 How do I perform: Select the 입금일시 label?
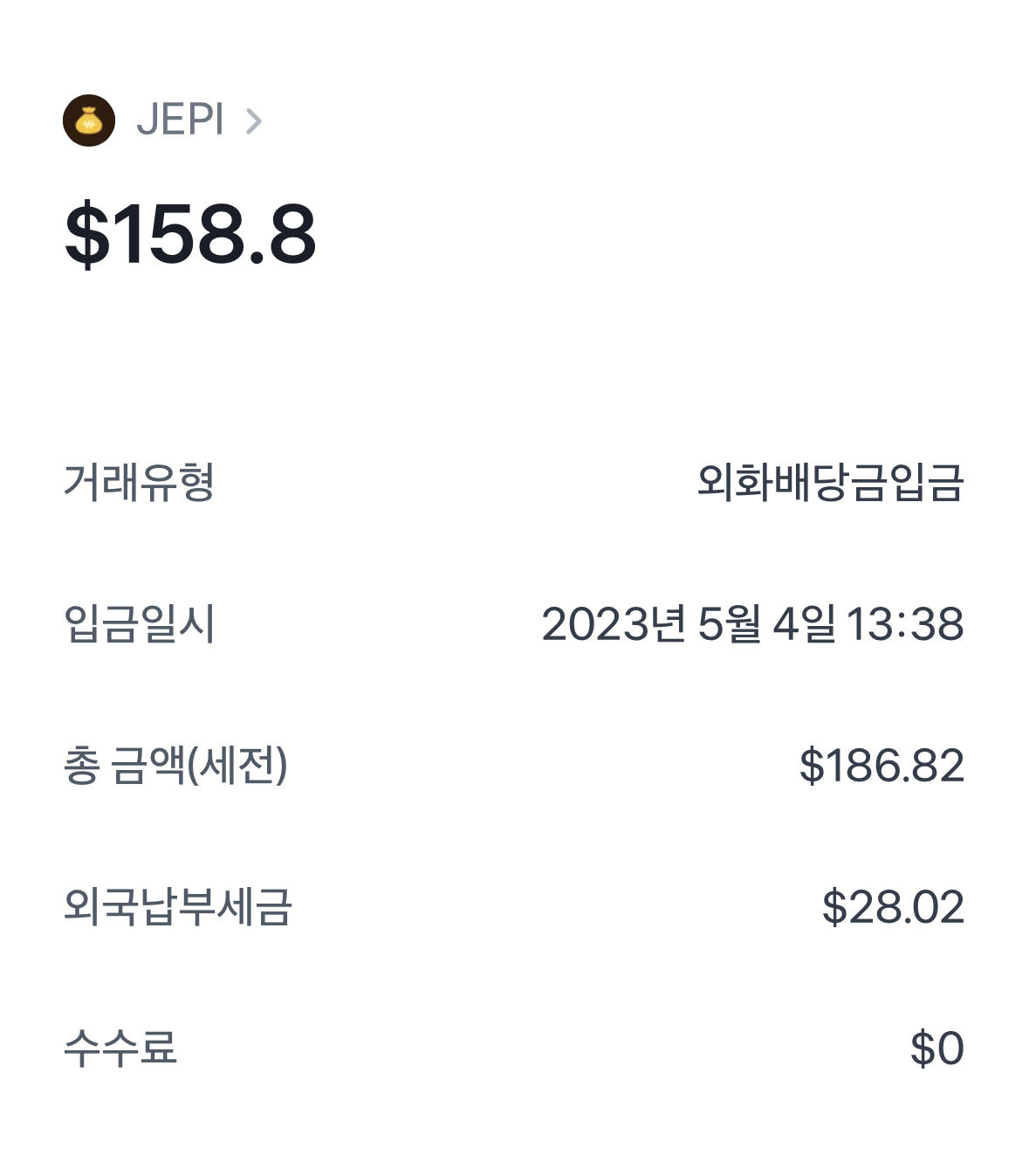pyautogui.click(x=139, y=624)
